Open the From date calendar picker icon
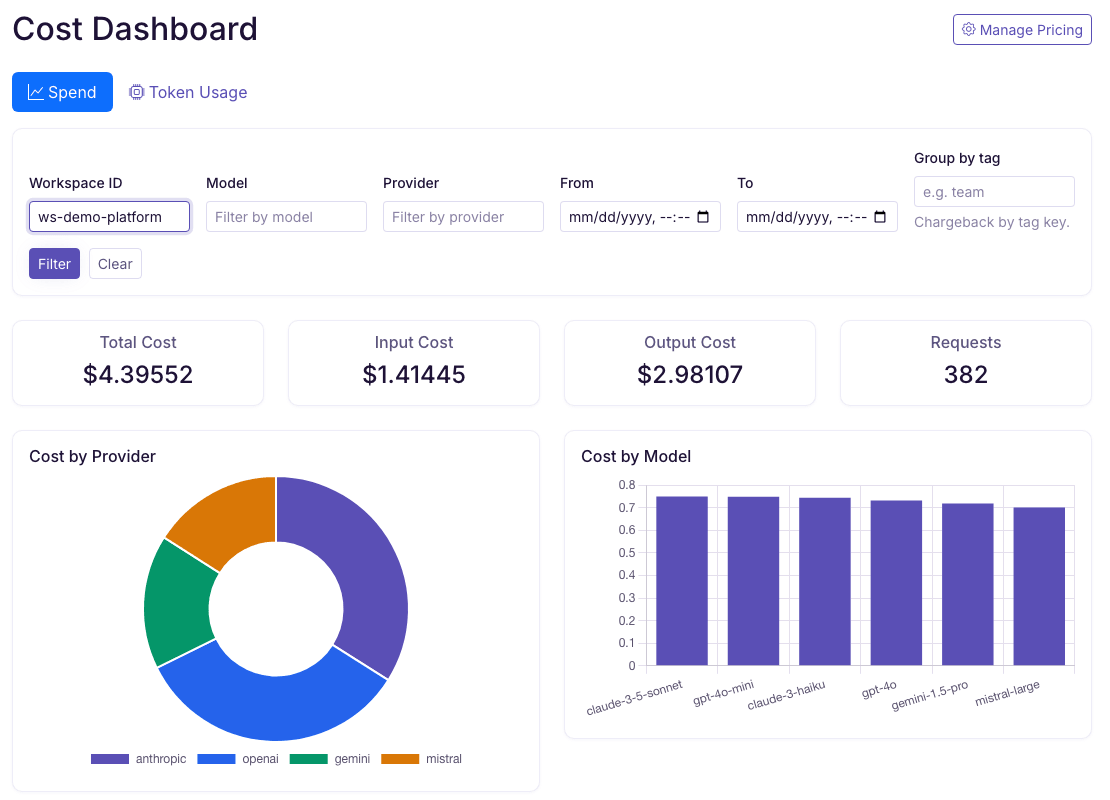The height and width of the screenshot is (800, 1110). [703, 217]
